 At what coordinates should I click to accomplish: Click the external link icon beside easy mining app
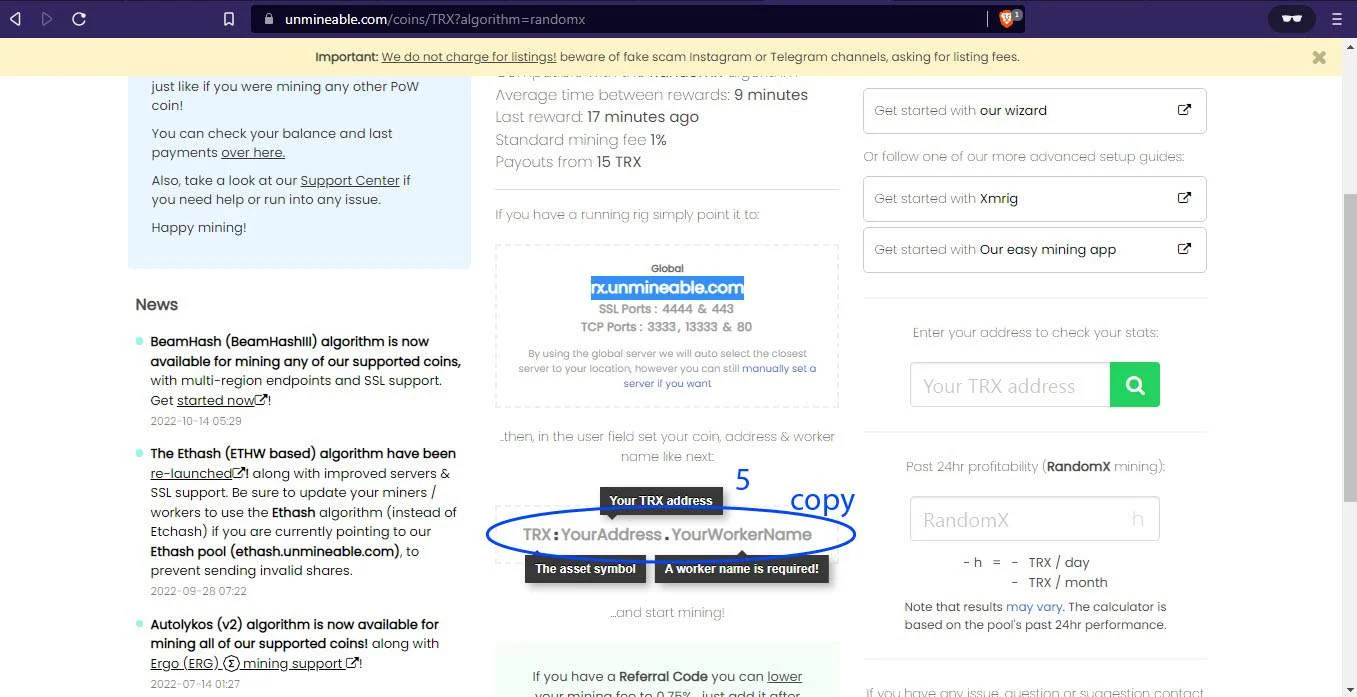point(1184,249)
